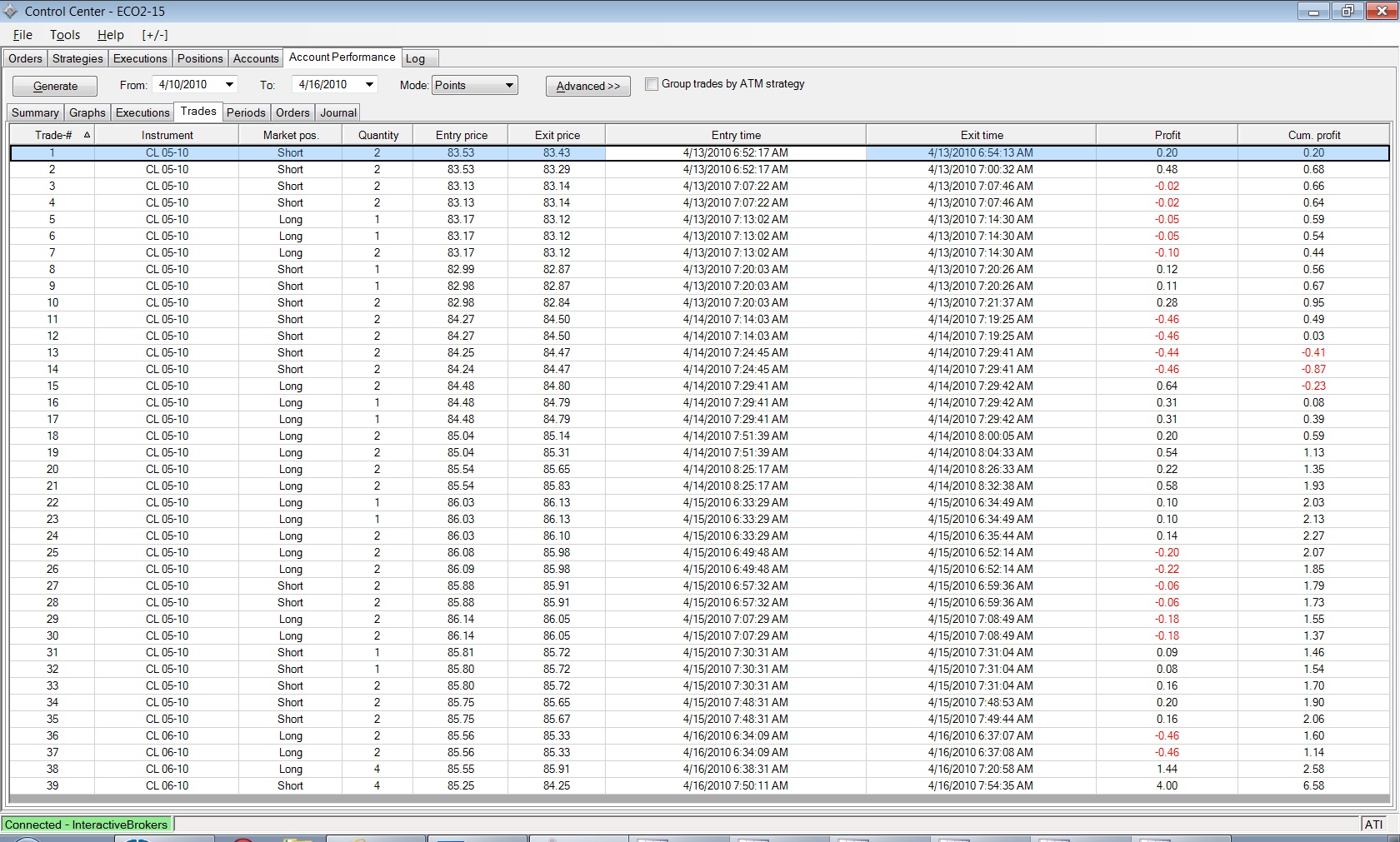Screen dimensions: 1400x842
Task: Open the Tools menu
Action: pos(65,35)
